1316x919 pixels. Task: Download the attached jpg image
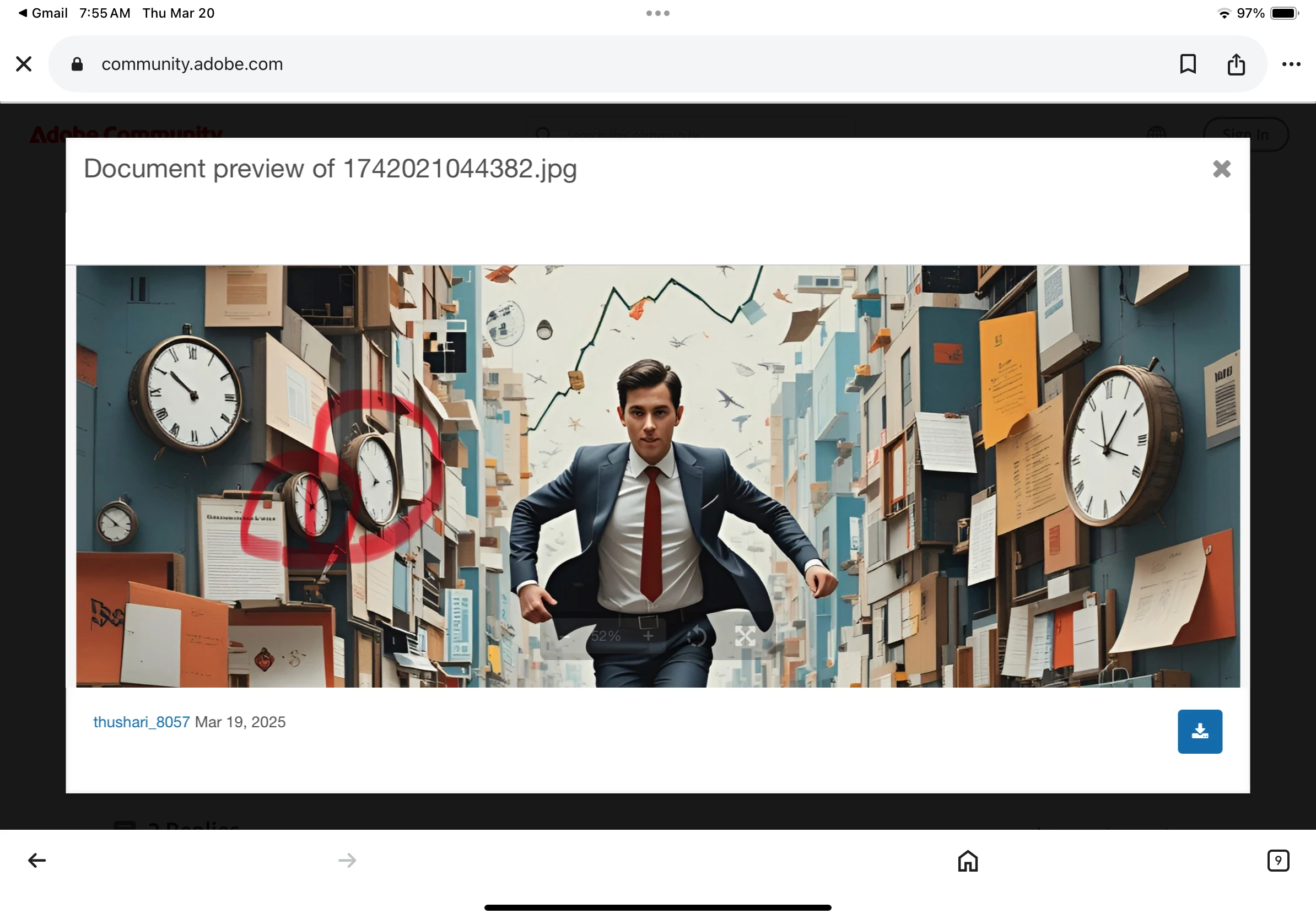pyautogui.click(x=1200, y=731)
